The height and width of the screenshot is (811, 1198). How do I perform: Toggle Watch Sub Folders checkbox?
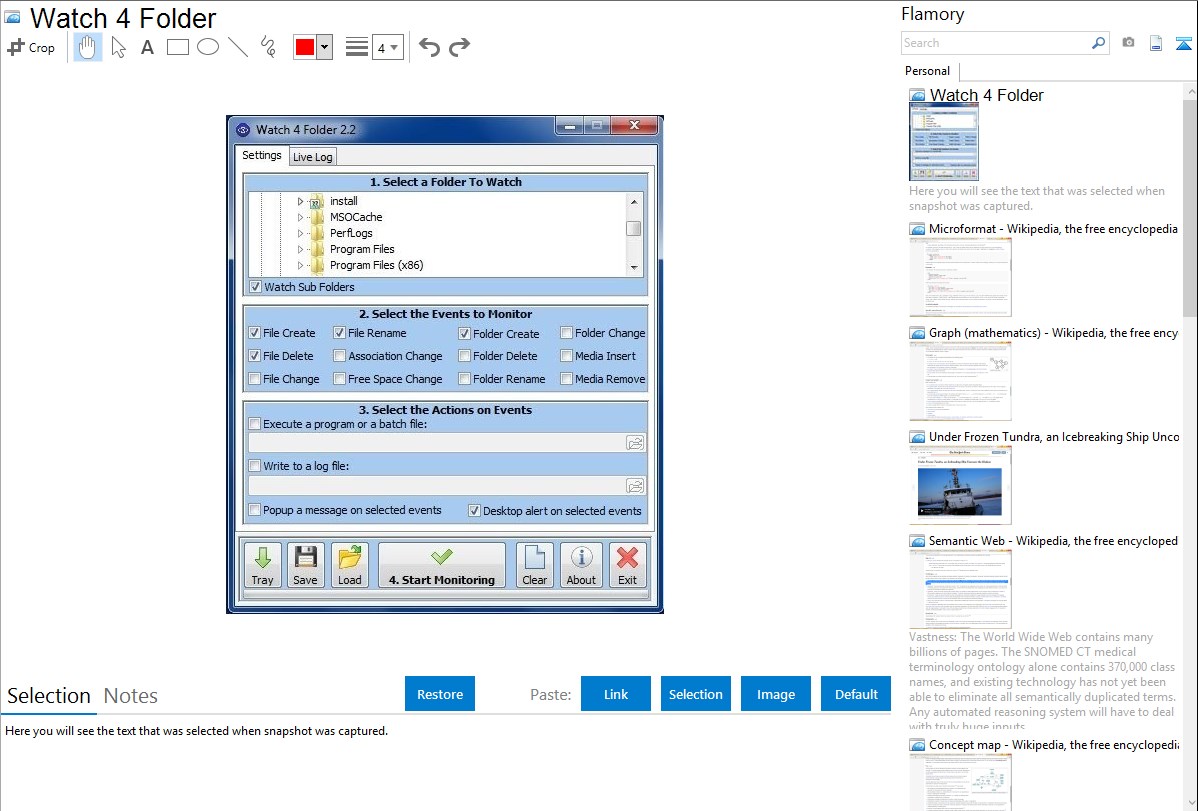click(255, 287)
